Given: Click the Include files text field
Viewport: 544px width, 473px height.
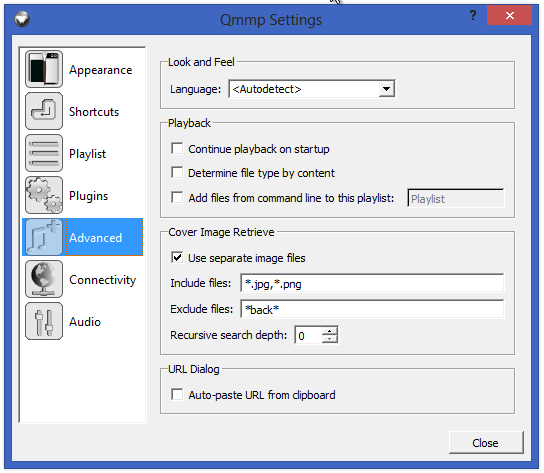Looking at the screenshot, I should coord(372,284).
